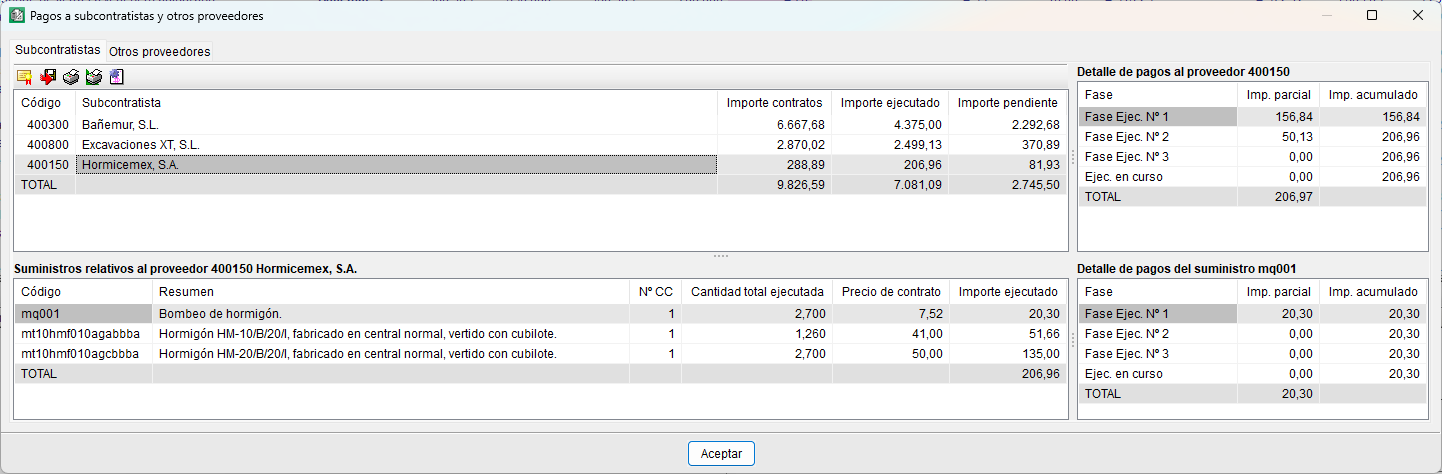The height and width of the screenshot is (474, 1442).
Task: Click the Cantidad total ejecutada column header
Action: [x=757, y=292]
